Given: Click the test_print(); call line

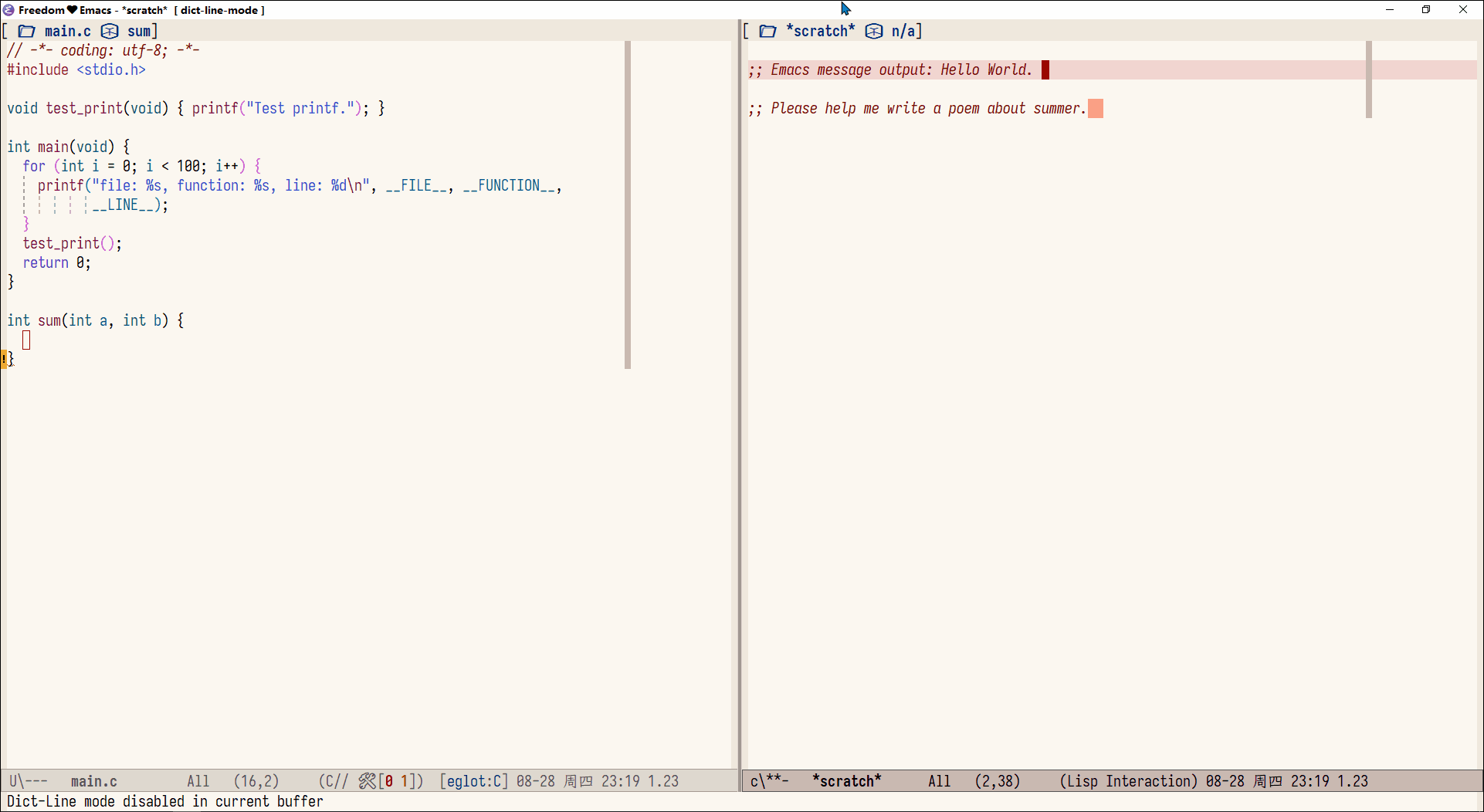Looking at the screenshot, I should point(73,243).
